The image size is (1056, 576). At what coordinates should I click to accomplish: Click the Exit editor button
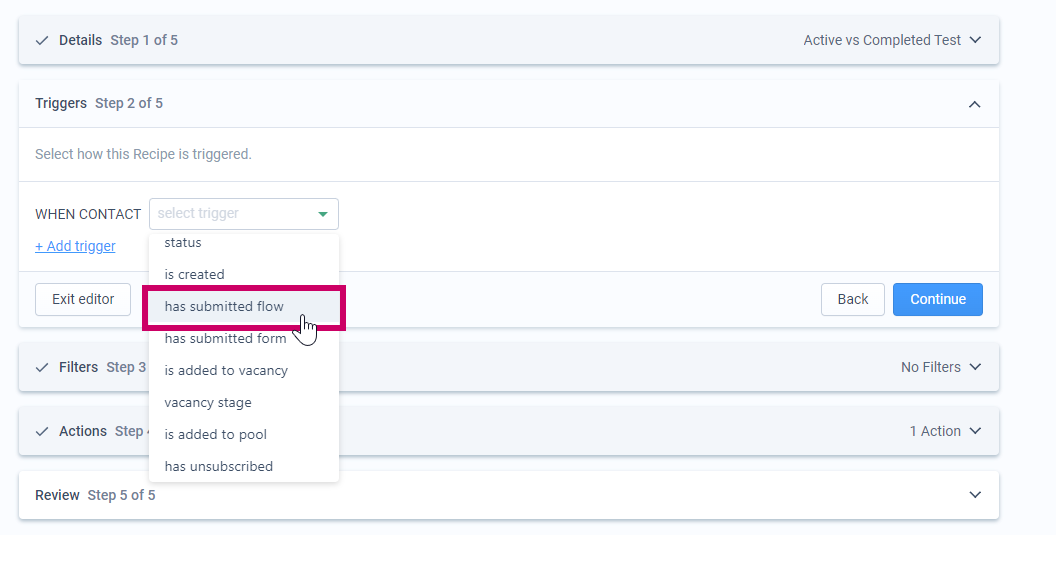(x=83, y=299)
